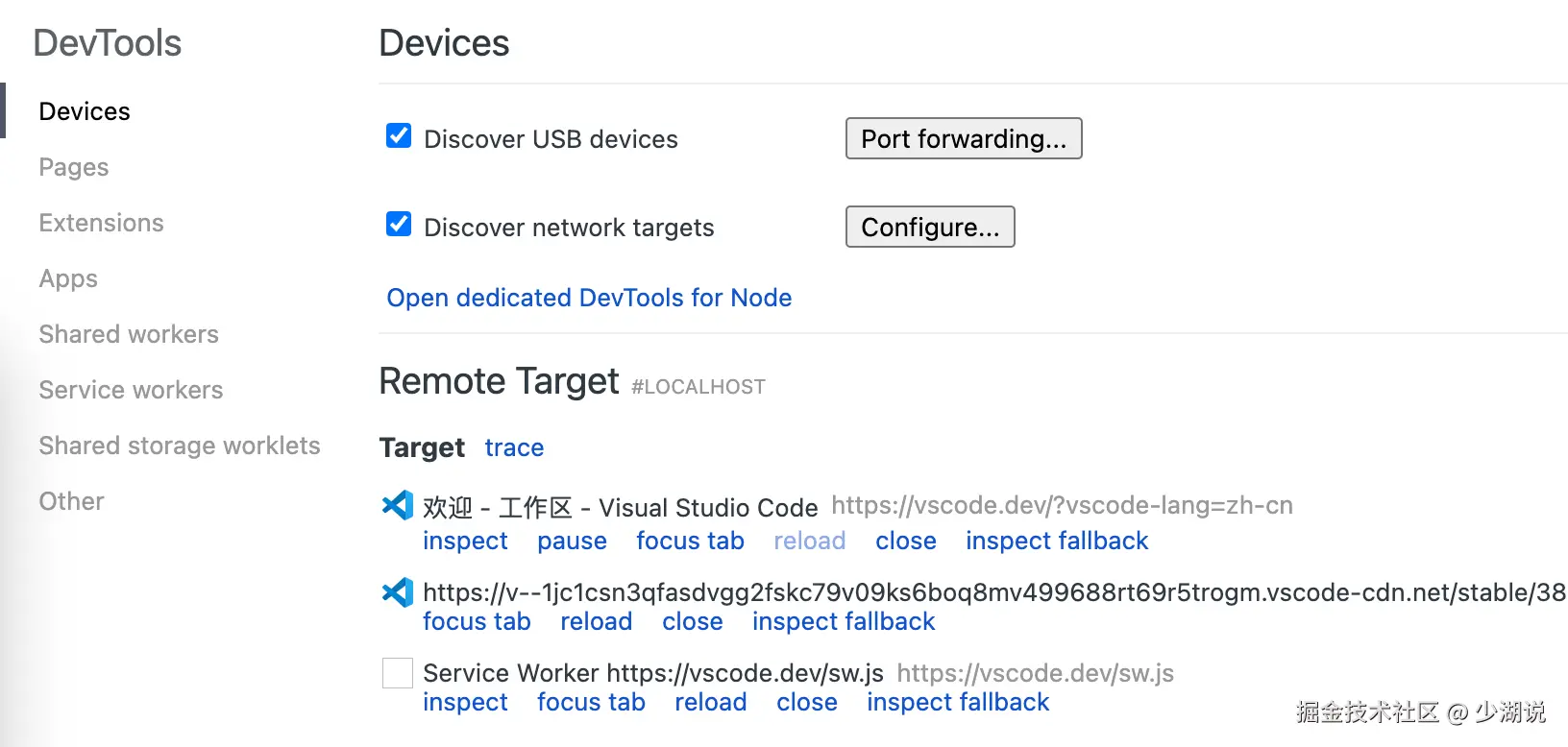Disable the Discover network targets checkbox
Viewport: 1568px width, 747px height.
(399, 225)
